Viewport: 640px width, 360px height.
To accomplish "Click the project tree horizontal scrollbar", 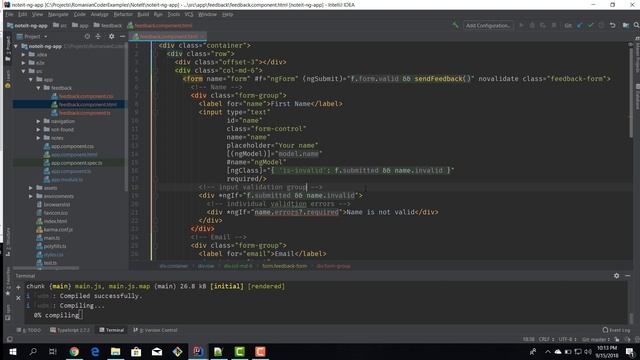I will [47, 268].
